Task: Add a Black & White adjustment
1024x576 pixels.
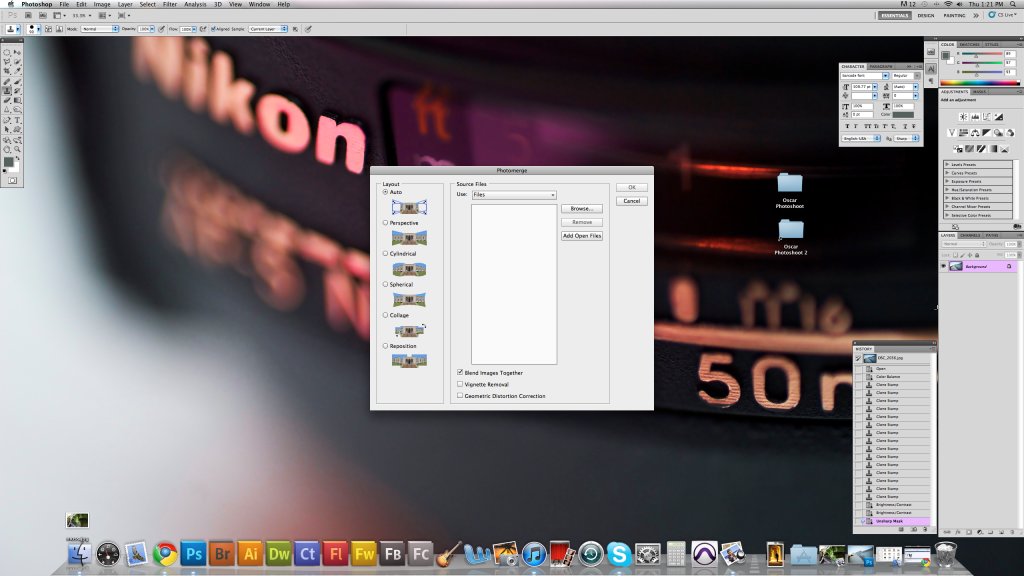Action: pyautogui.click(x=987, y=133)
